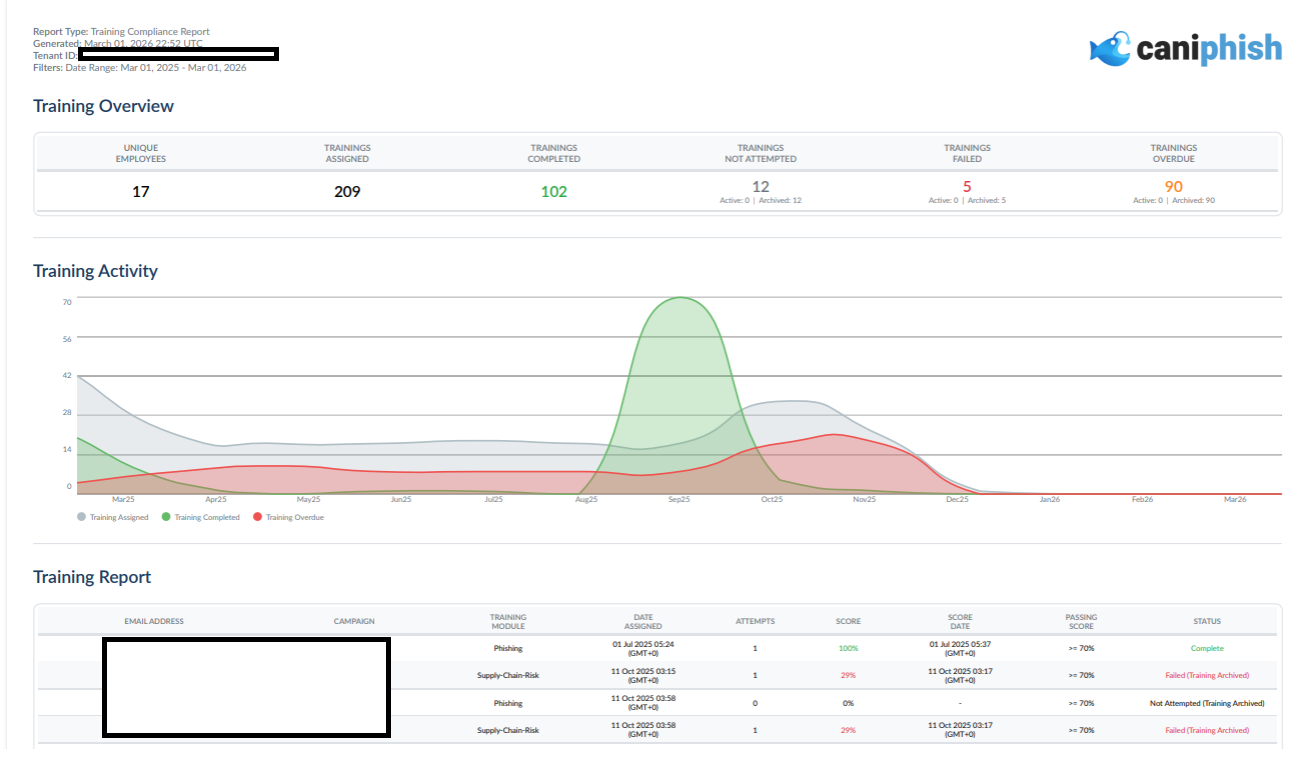Select the Trainings Not Attempted value 12

(x=761, y=187)
